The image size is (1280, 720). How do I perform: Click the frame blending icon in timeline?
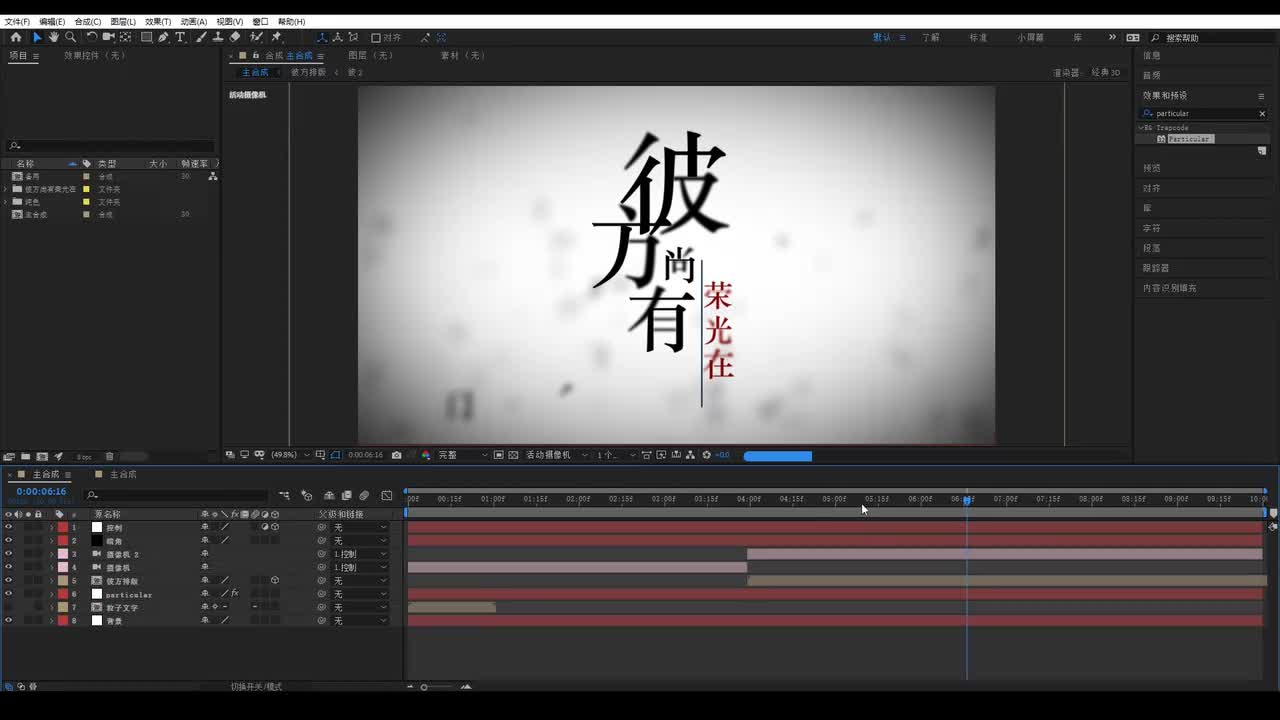346,495
